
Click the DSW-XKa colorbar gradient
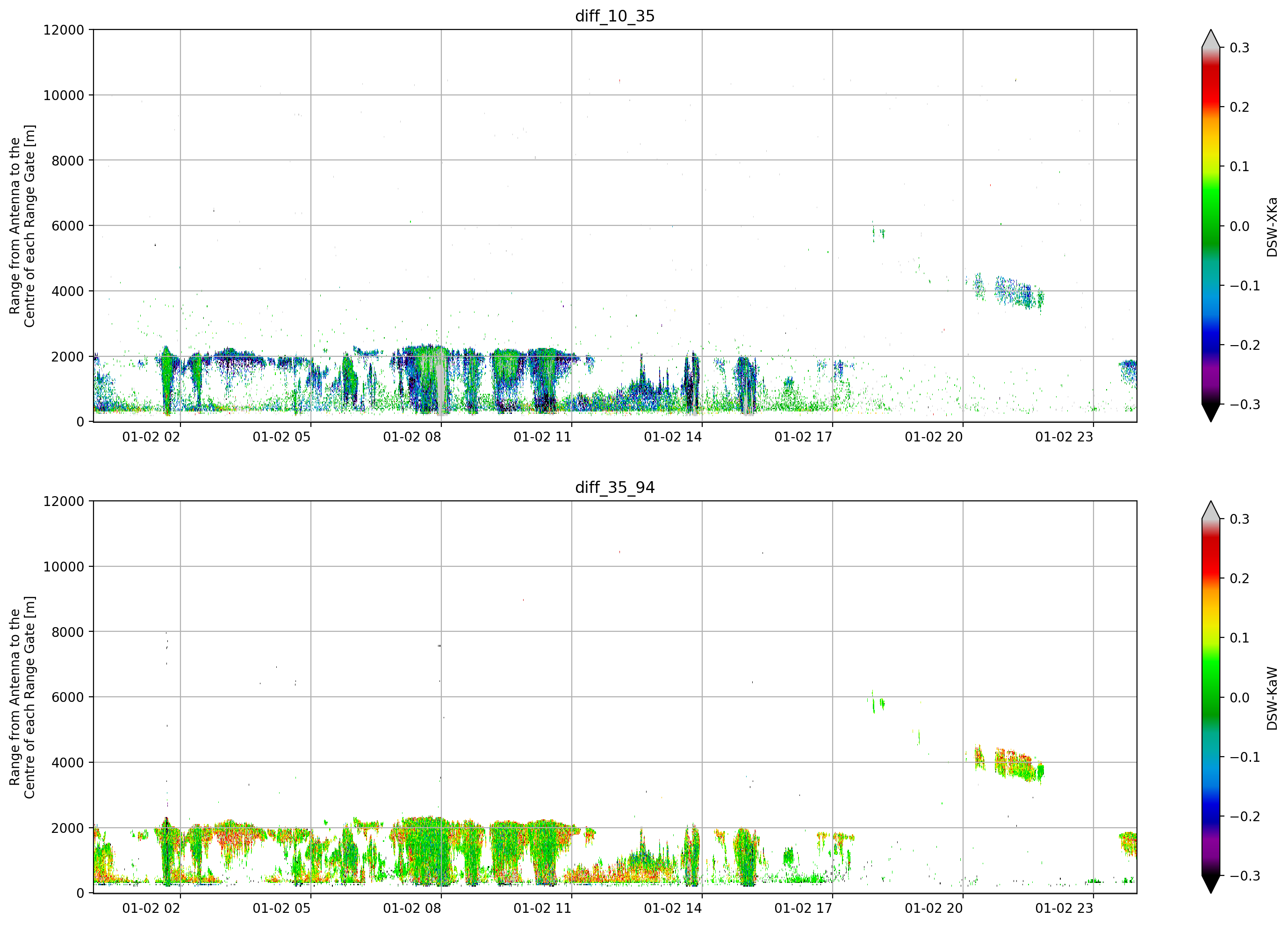click(1211, 225)
